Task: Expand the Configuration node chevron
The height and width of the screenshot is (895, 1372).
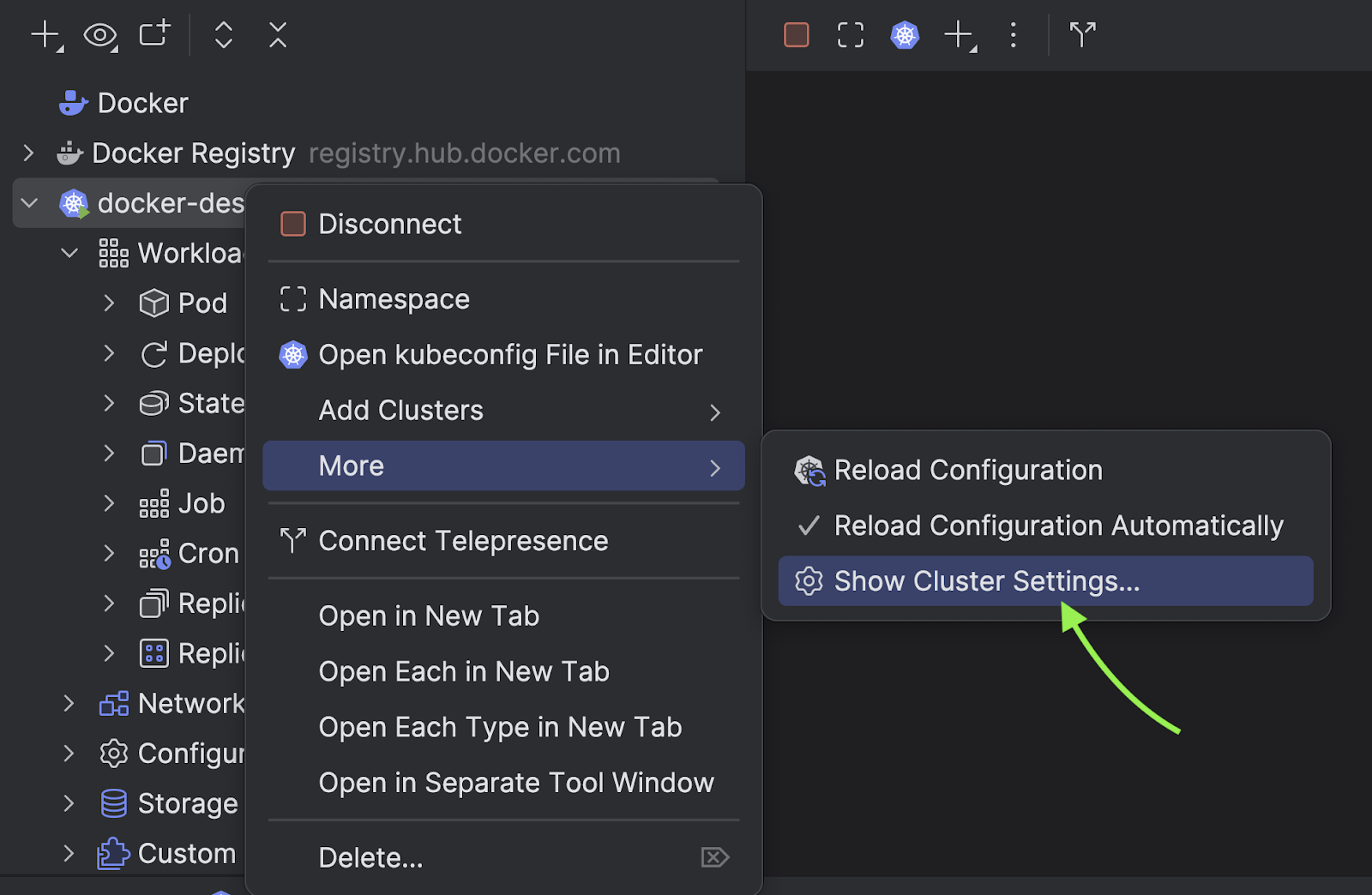Action: [69, 754]
